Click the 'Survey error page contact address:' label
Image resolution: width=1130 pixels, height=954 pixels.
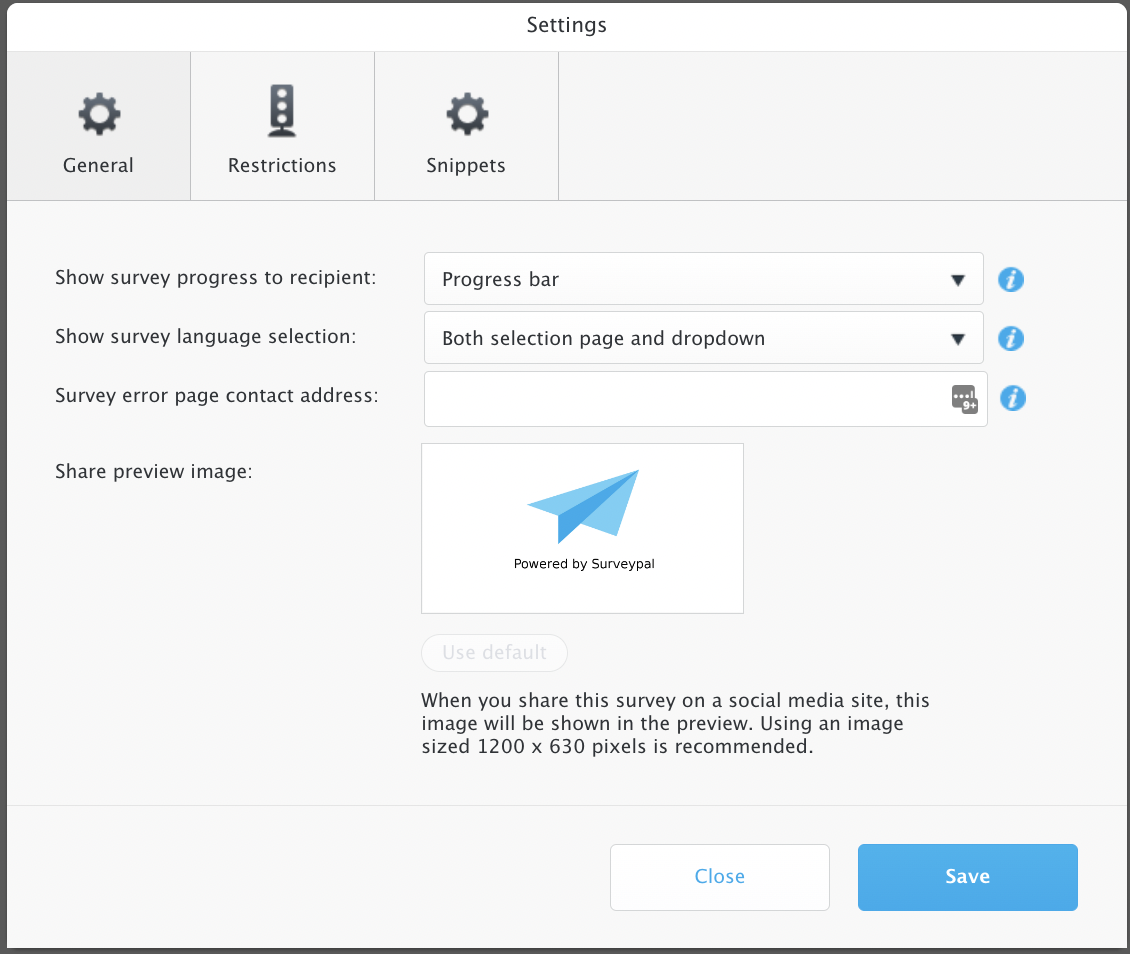(216, 396)
